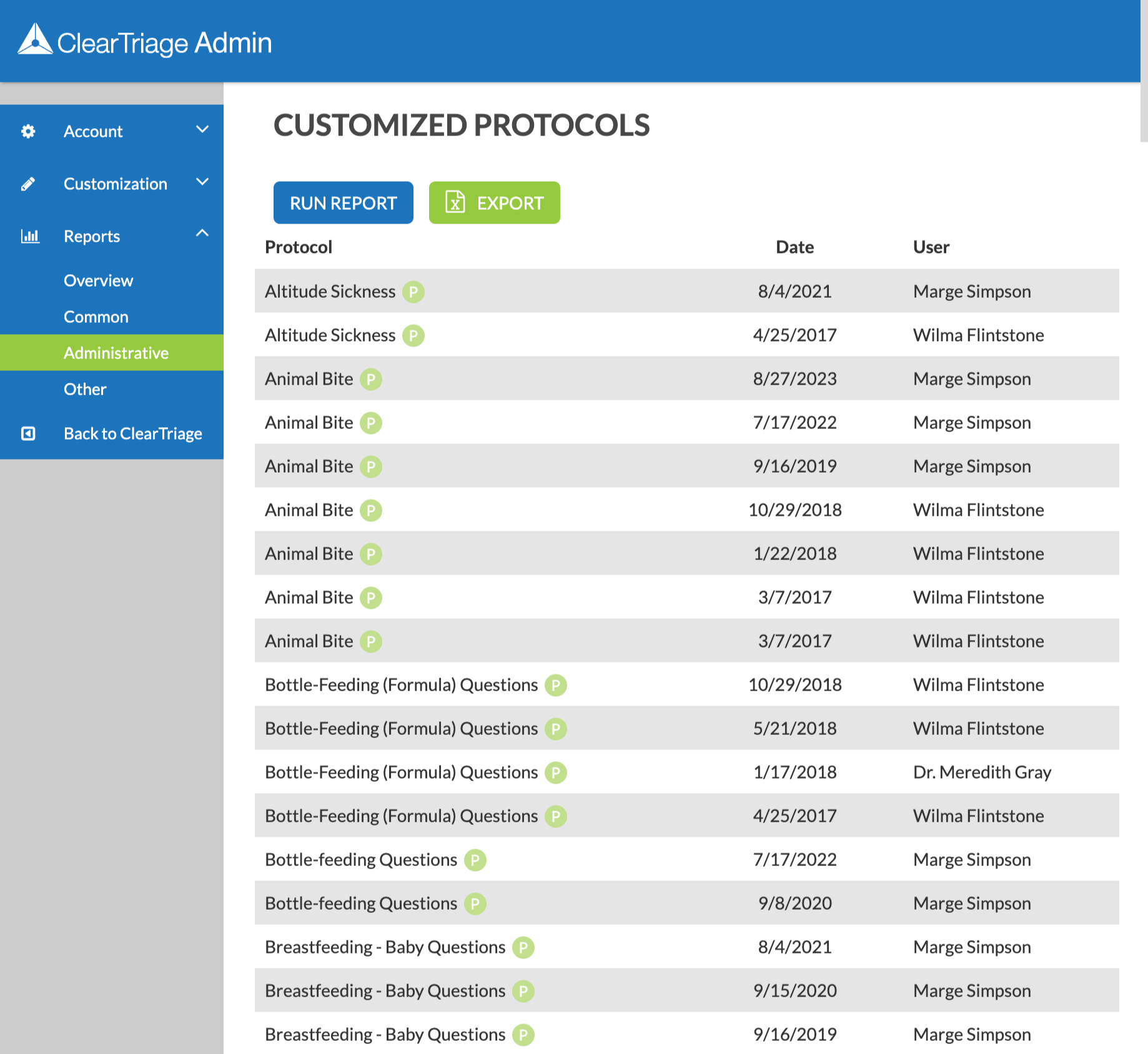Open the Account sidebar section
This screenshot has height=1054, width=1148.
[x=112, y=131]
